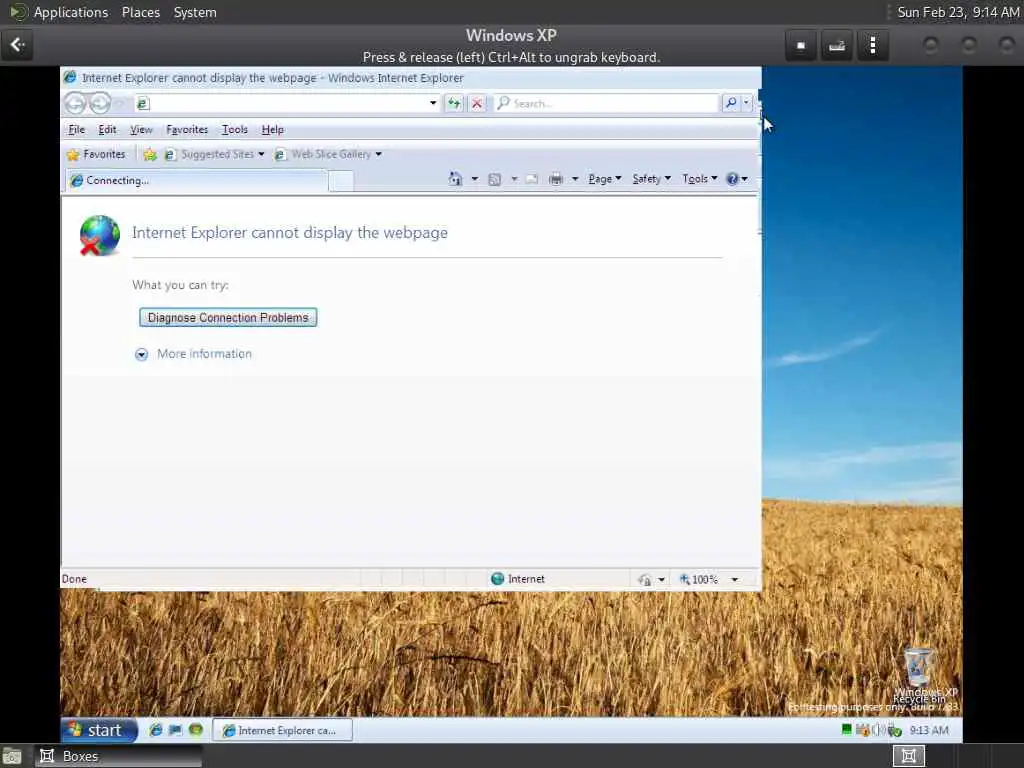The width and height of the screenshot is (1024, 768).
Task: Launch Internet Explorer from Quick Launch
Action: [155, 730]
